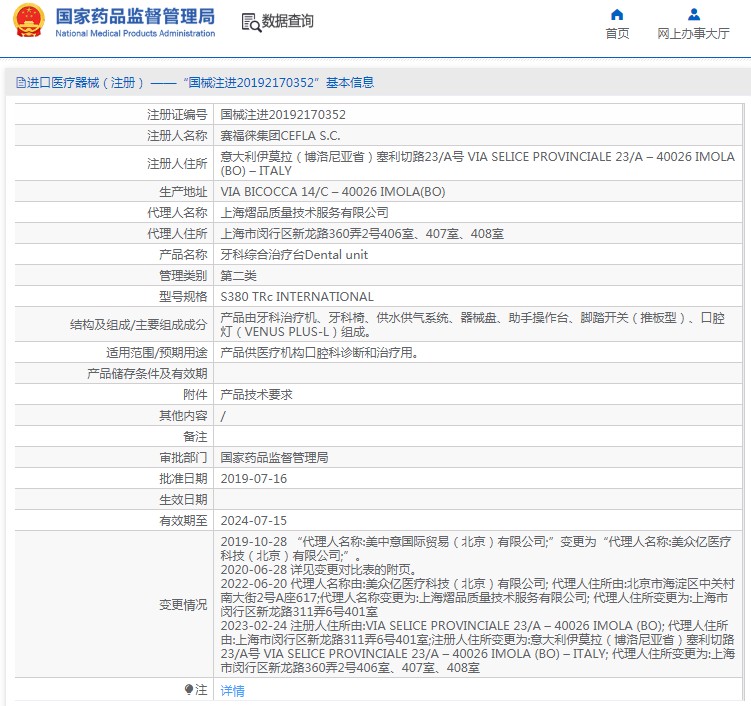Click the 结构及组成/主要组成成分 label

pyautogui.click(x=138, y=325)
